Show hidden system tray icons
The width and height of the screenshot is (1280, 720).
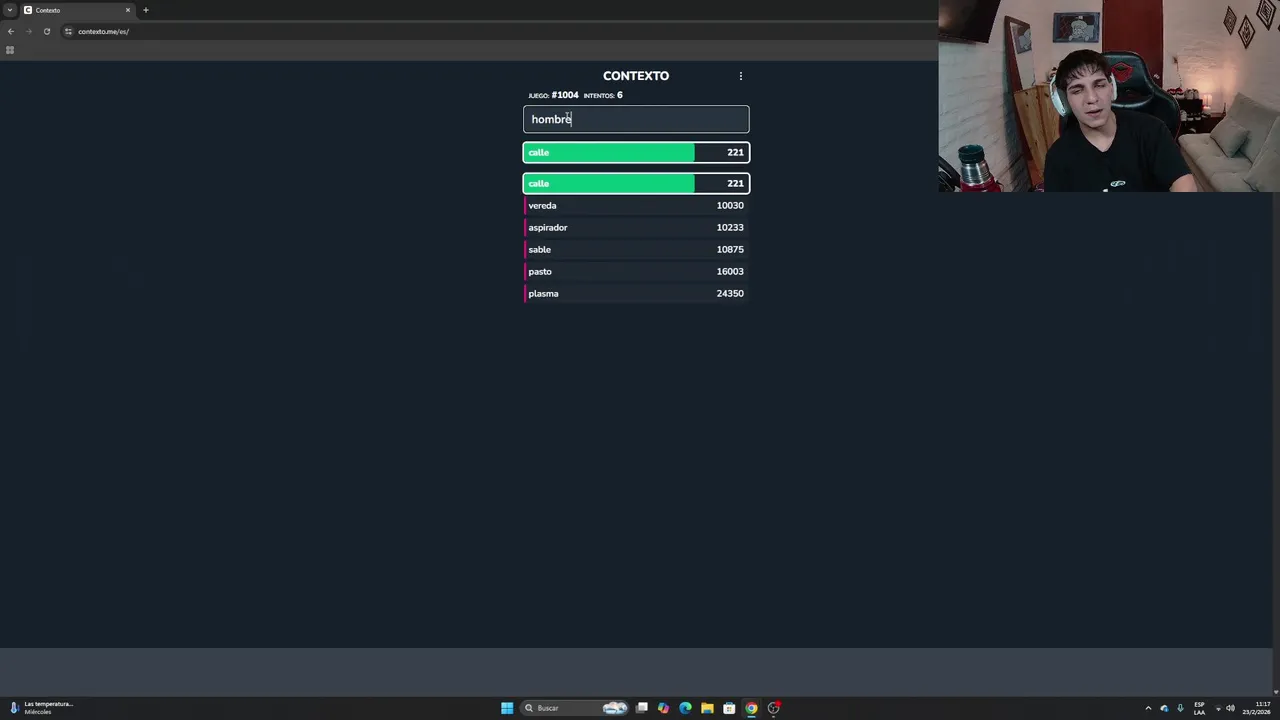1148,708
